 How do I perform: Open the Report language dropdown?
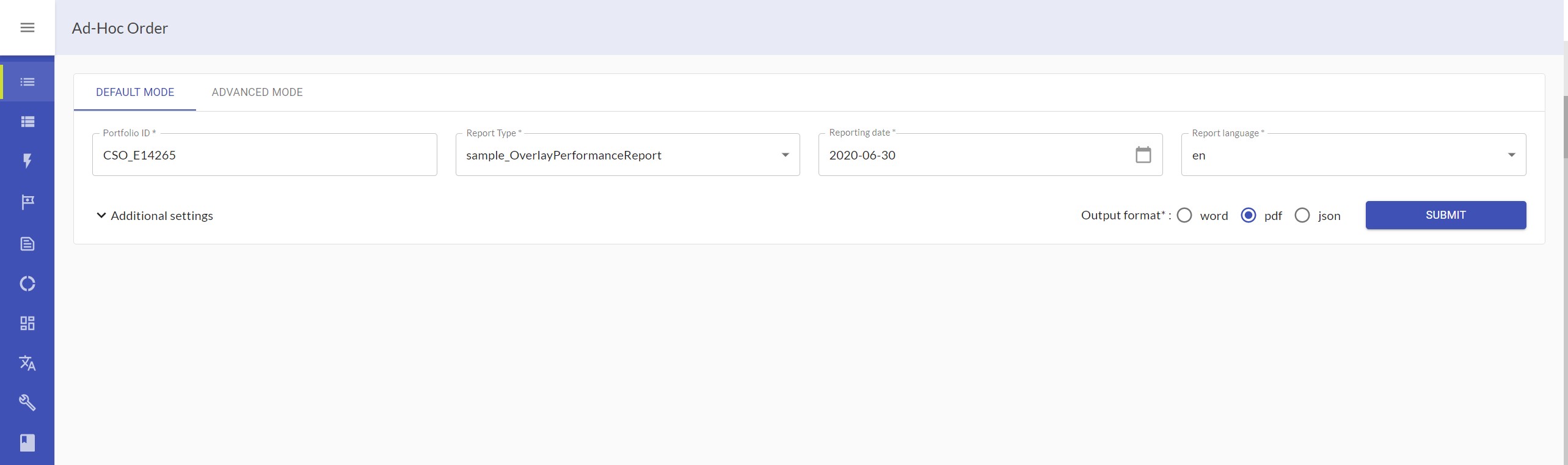point(1353,155)
